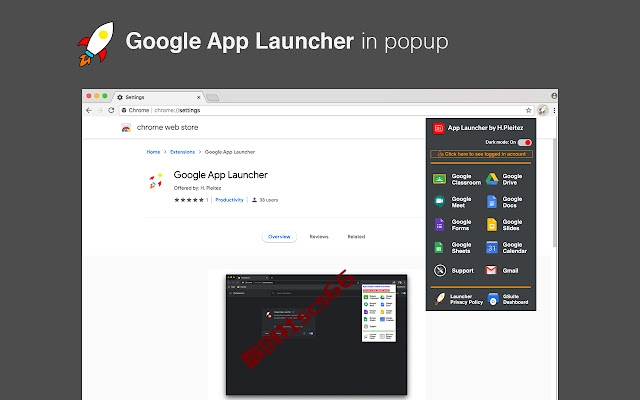Open Gmail from the launcher popup

pyautogui.click(x=502, y=270)
